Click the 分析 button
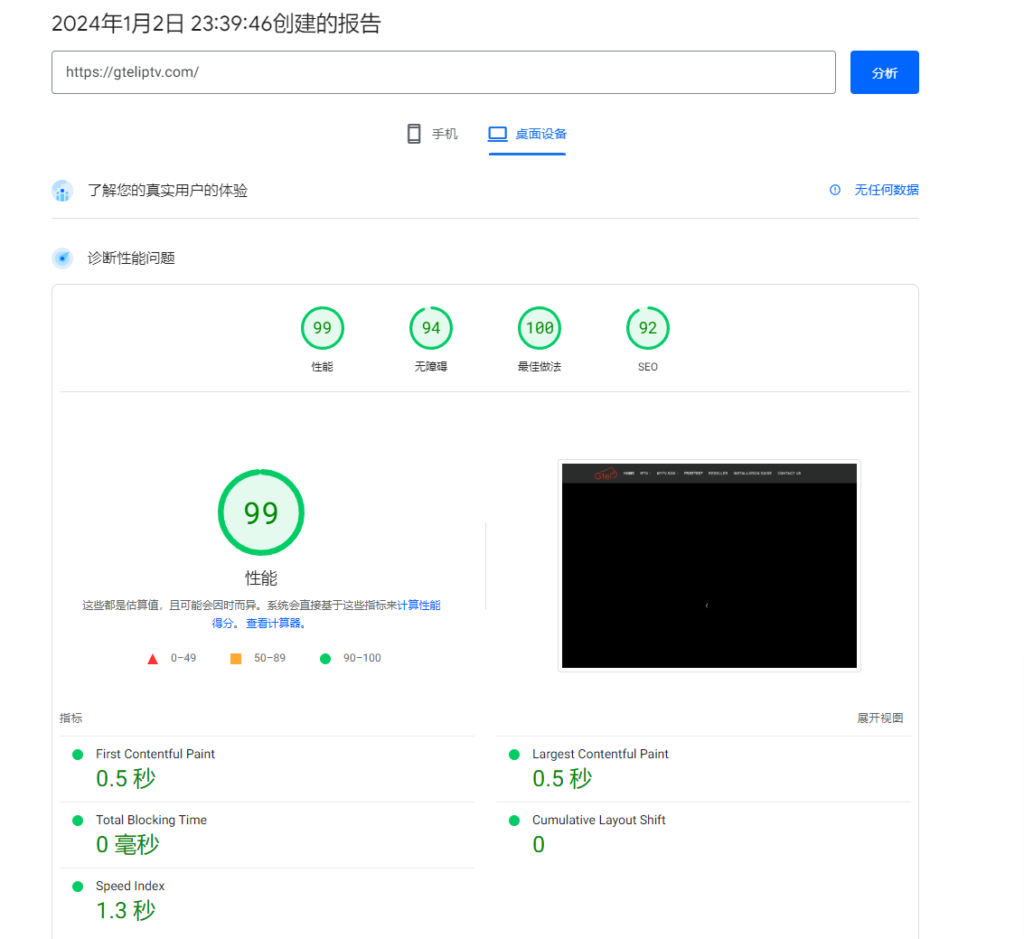Viewport: 1024px width, 939px height. [884, 72]
